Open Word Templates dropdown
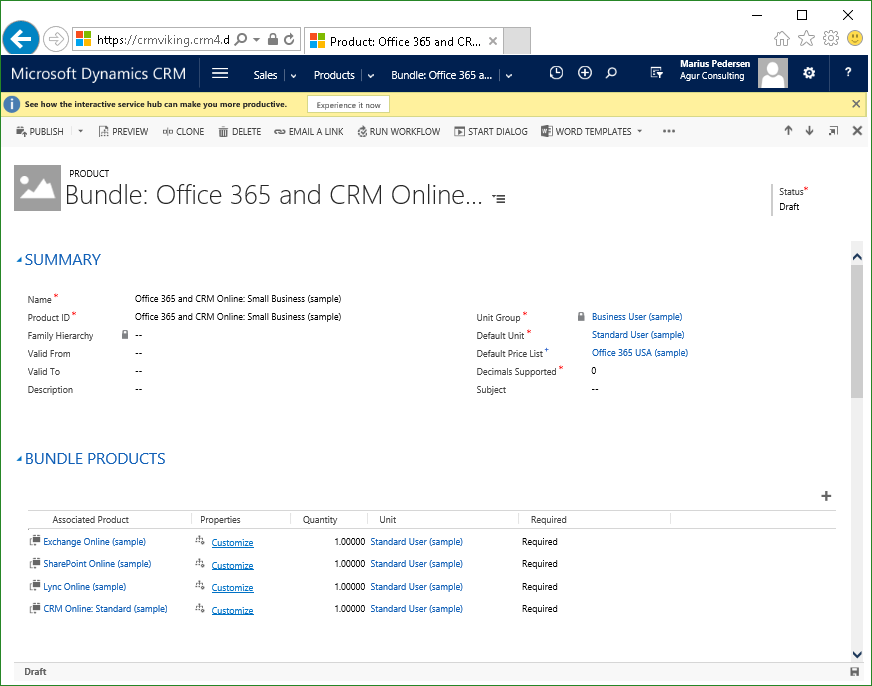The height and width of the screenshot is (686, 872). [x=592, y=132]
